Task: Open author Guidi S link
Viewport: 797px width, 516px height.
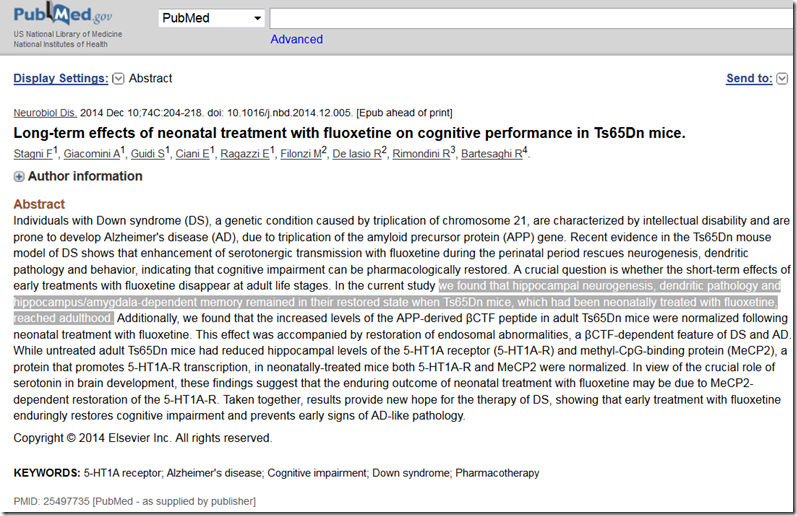Action: click(x=147, y=154)
